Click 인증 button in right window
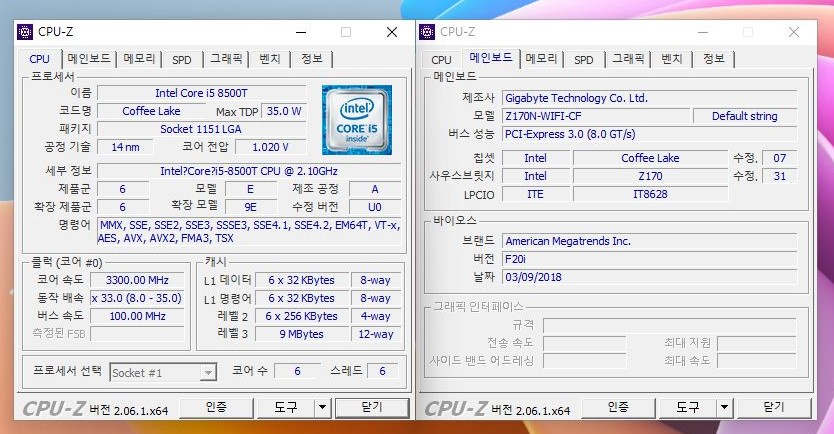 (x=618, y=408)
